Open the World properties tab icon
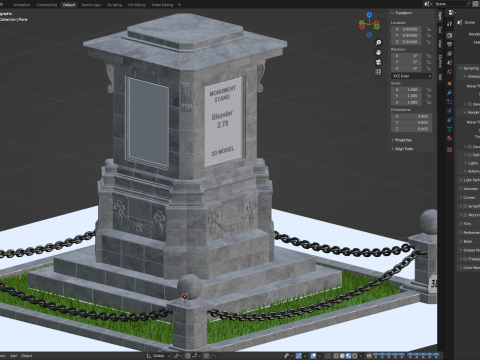The width and height of the screenshot is (480, 360). (x=450, y=72)
